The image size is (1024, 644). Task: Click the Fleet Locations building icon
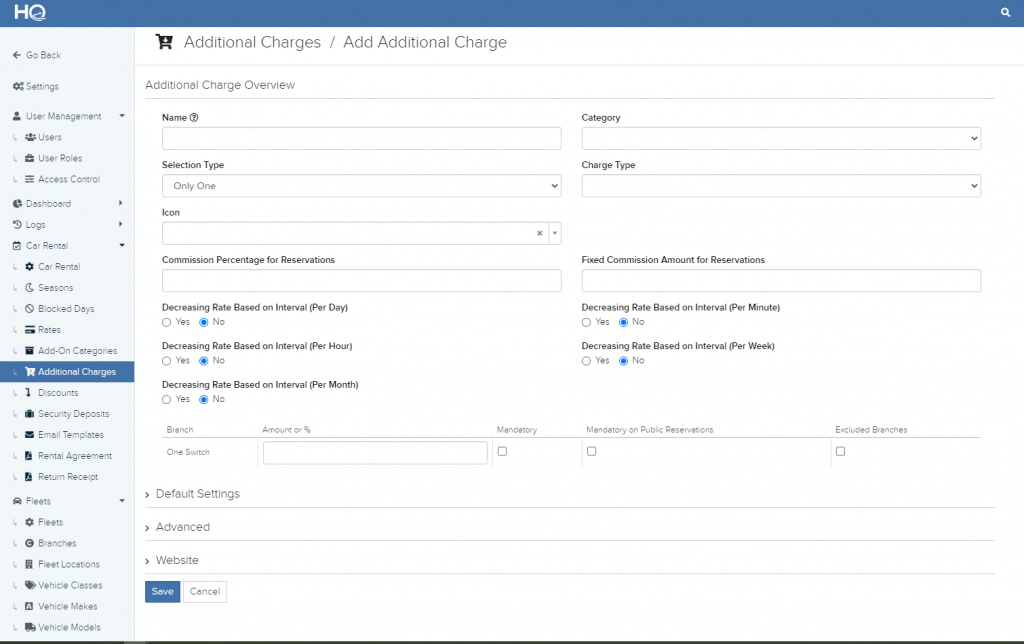click(29, 564)
